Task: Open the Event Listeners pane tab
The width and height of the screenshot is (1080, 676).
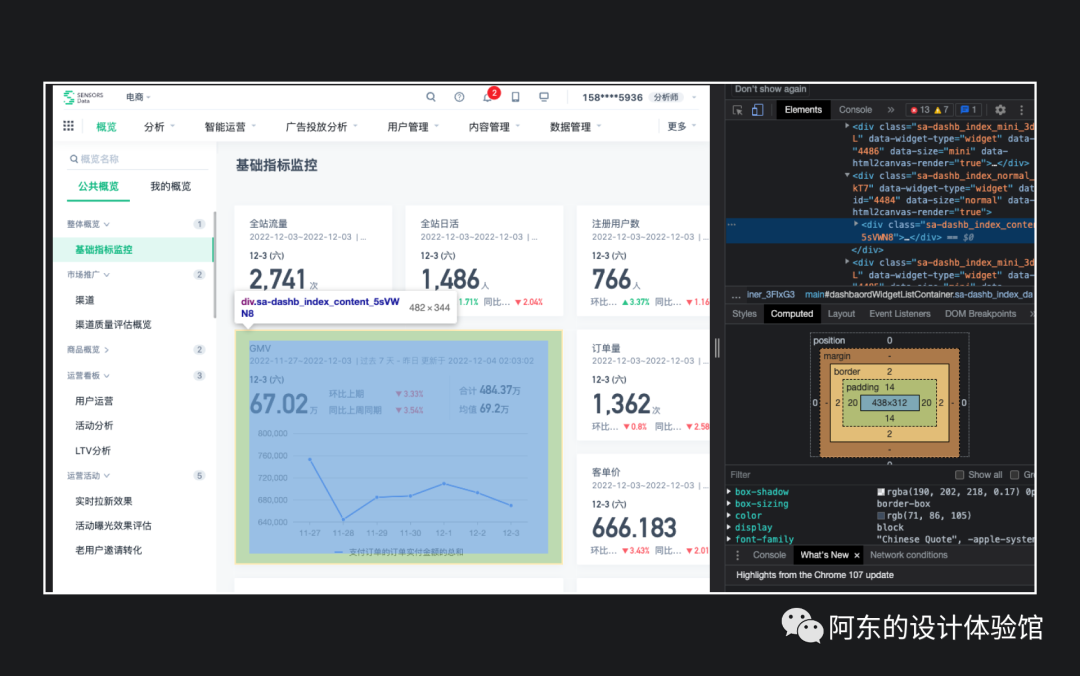Action: [900, 314]
